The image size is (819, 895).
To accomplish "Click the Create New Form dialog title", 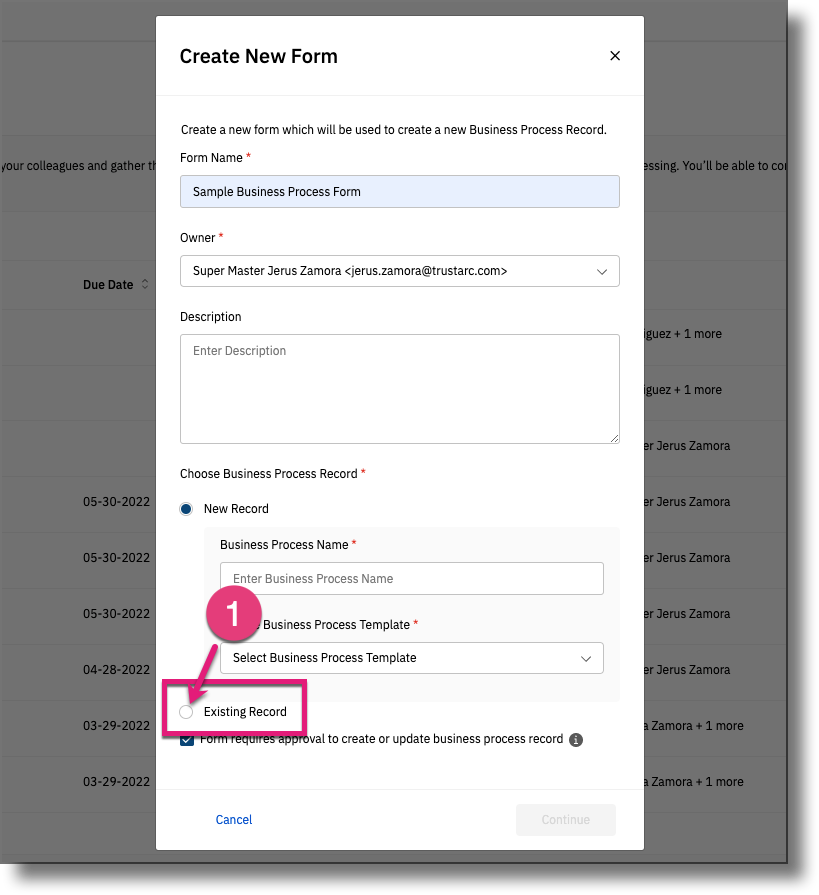I will pyautogui.click(x=258, y=56).
